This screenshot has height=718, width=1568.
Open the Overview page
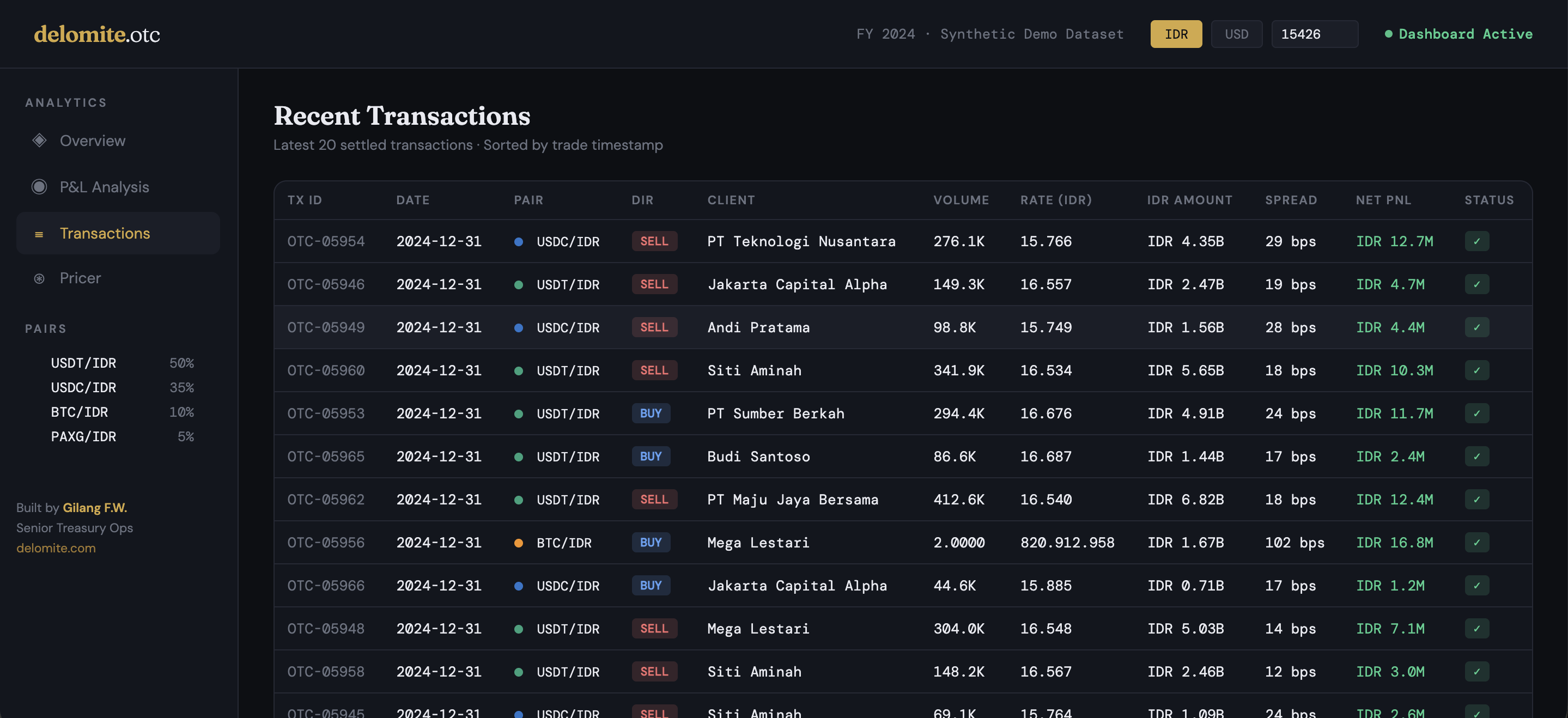[x=92, y=141]
